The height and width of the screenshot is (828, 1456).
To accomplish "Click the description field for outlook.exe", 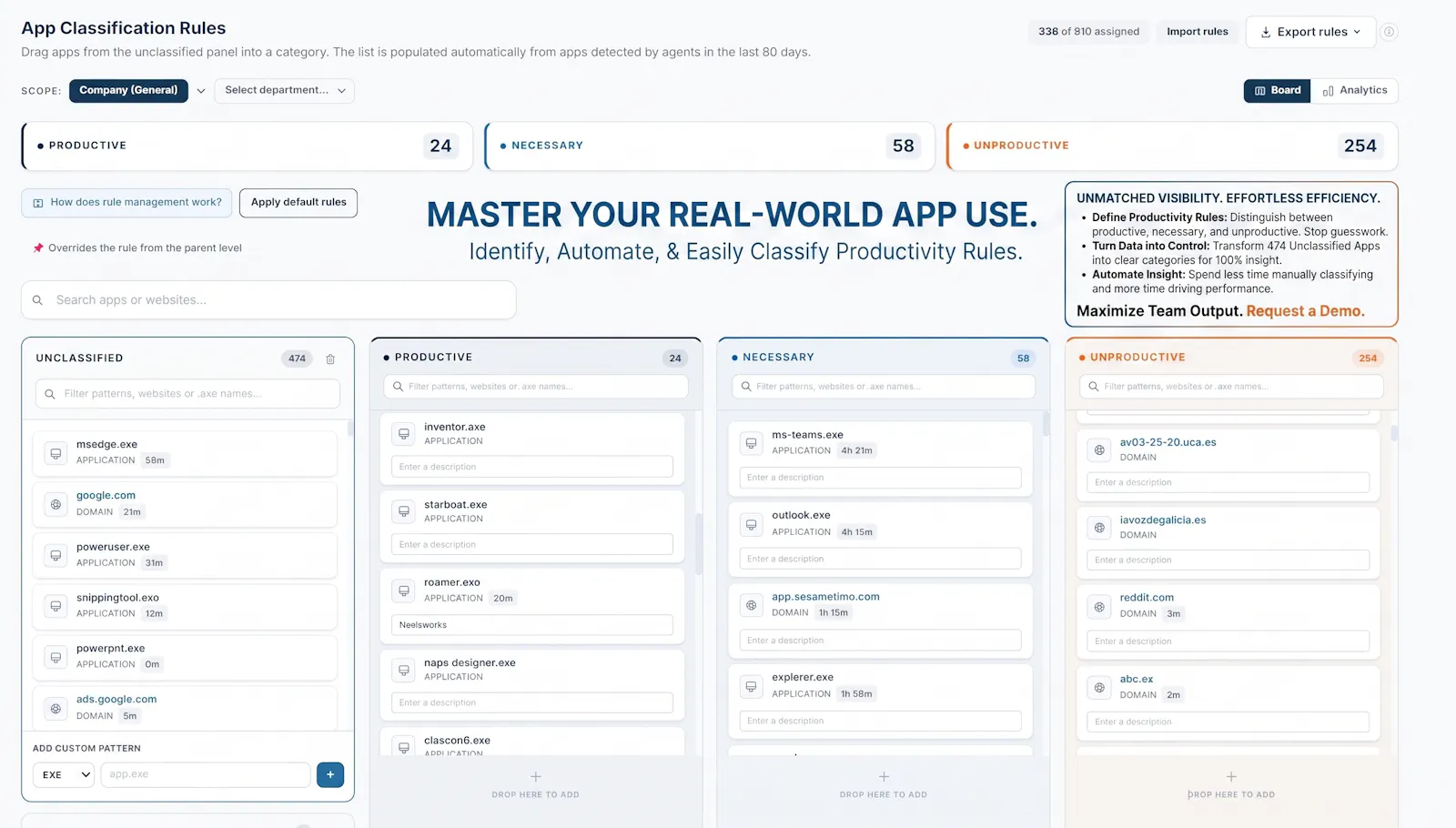I will (x=880, y=559).
